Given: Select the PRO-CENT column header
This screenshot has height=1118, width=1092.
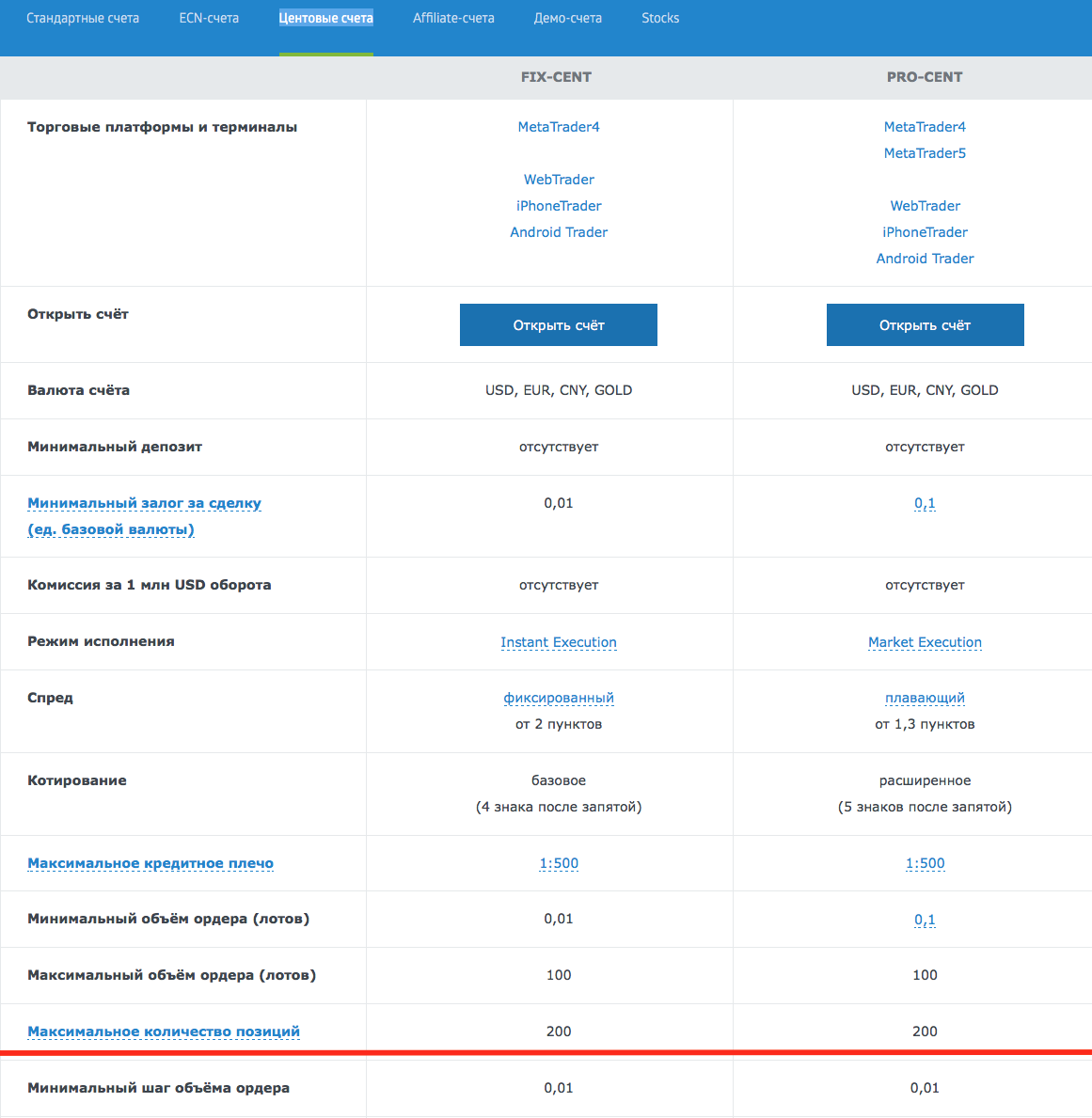Looking at the screenshot, I should point(926,77).
